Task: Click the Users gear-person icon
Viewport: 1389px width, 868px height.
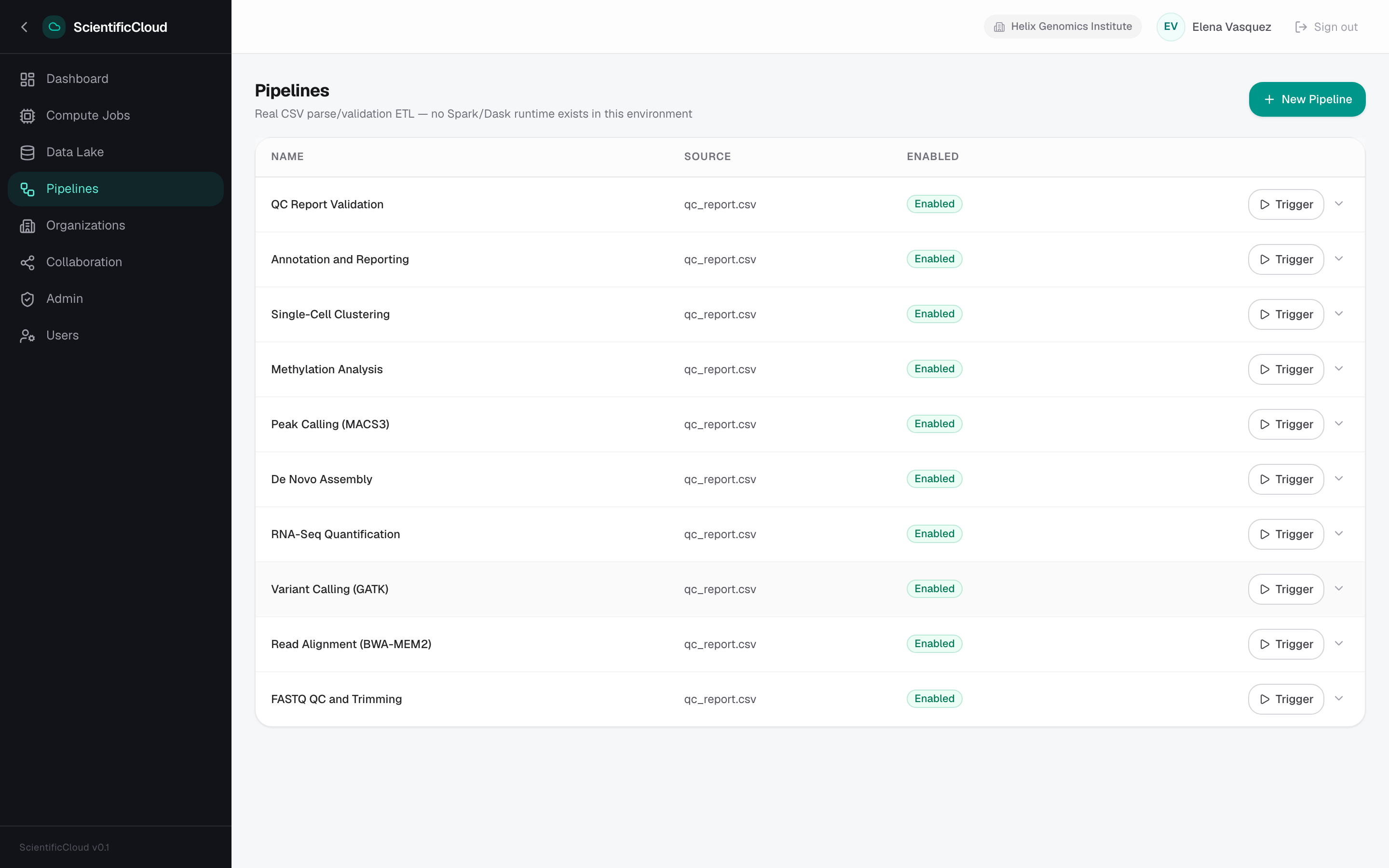Action: [x=27, y=336]
